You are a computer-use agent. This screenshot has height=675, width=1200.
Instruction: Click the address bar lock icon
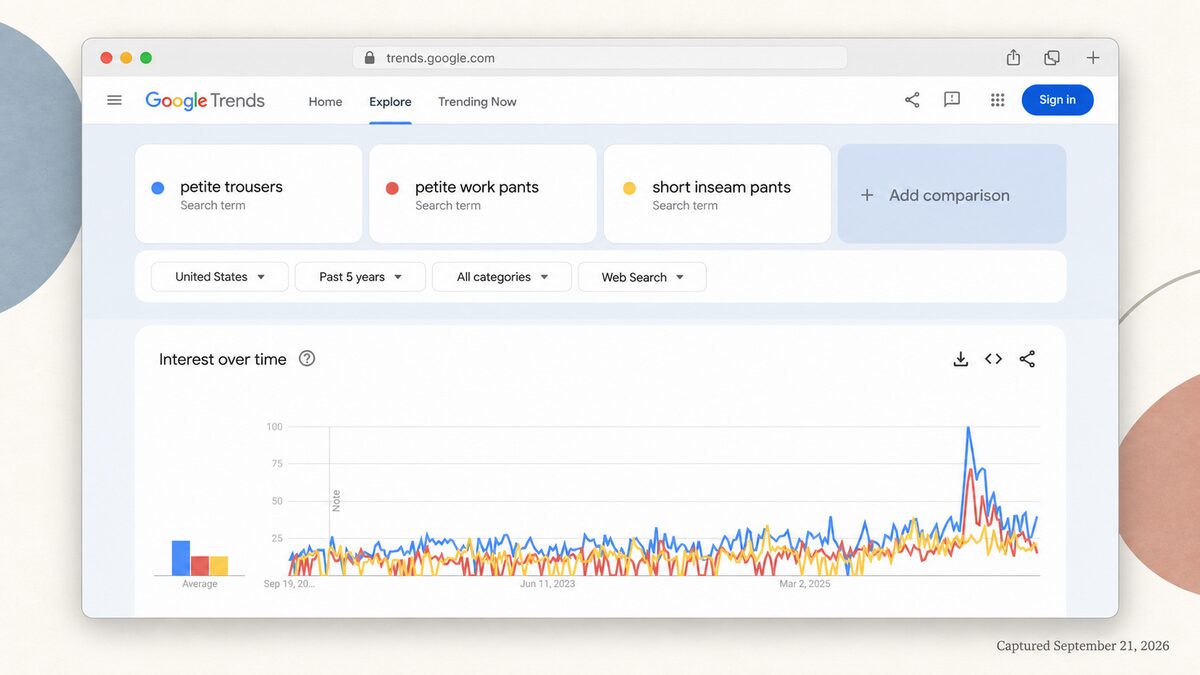coord(369,58)
